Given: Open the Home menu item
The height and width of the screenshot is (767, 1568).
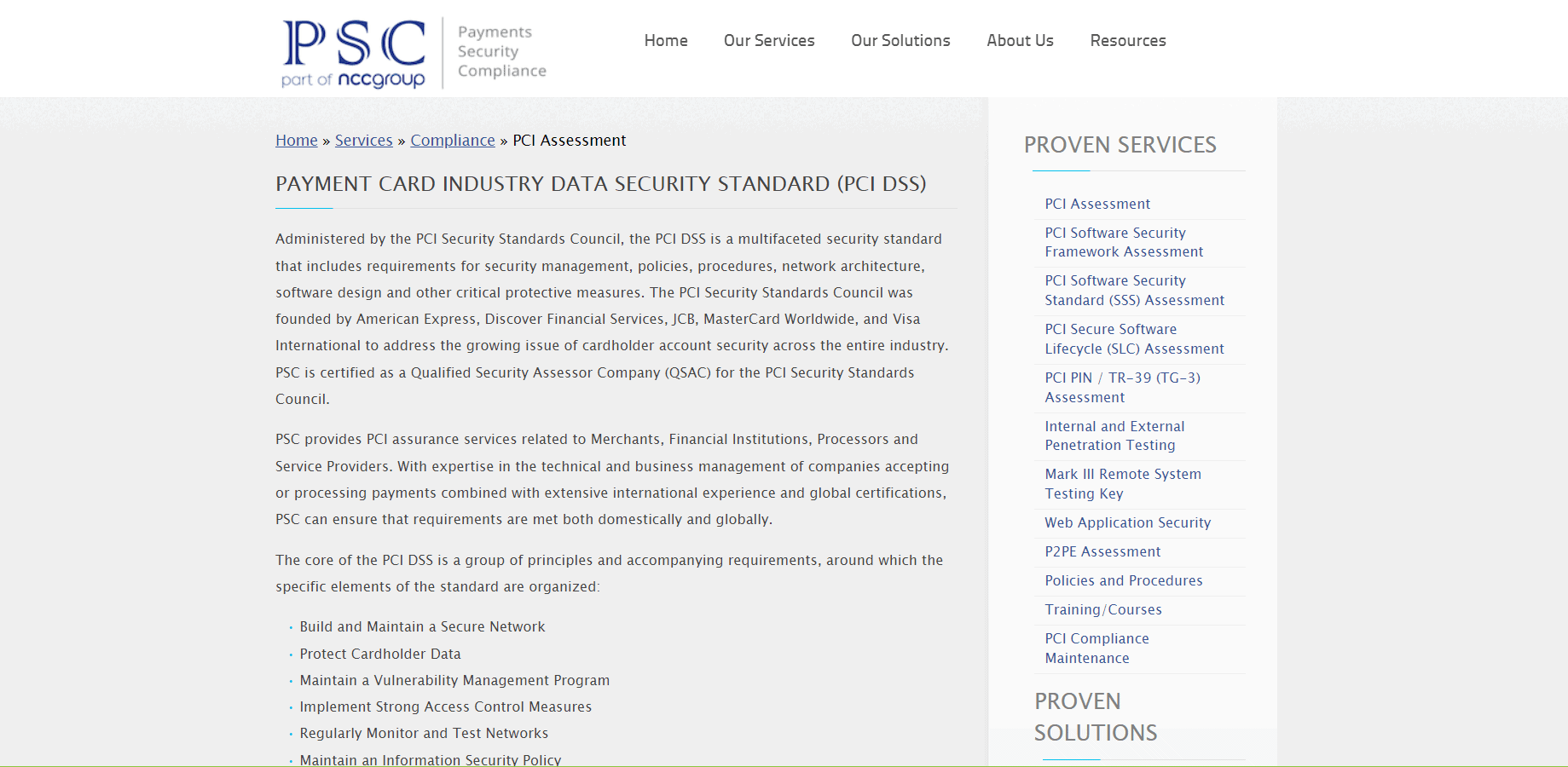Looking at the screenshot, I should coord(666,40).
